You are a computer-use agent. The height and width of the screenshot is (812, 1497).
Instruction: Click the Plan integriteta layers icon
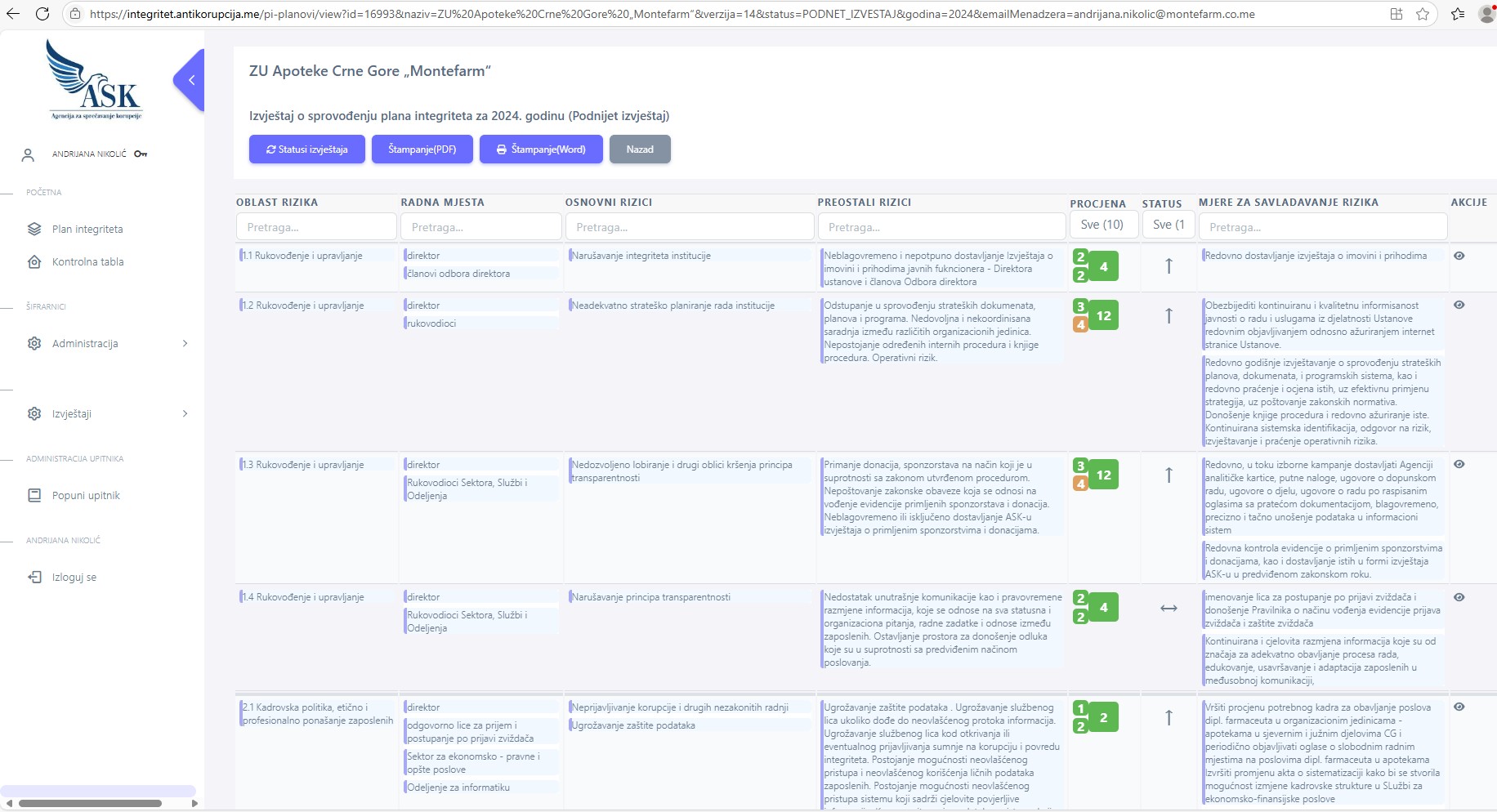pos(34,229)
